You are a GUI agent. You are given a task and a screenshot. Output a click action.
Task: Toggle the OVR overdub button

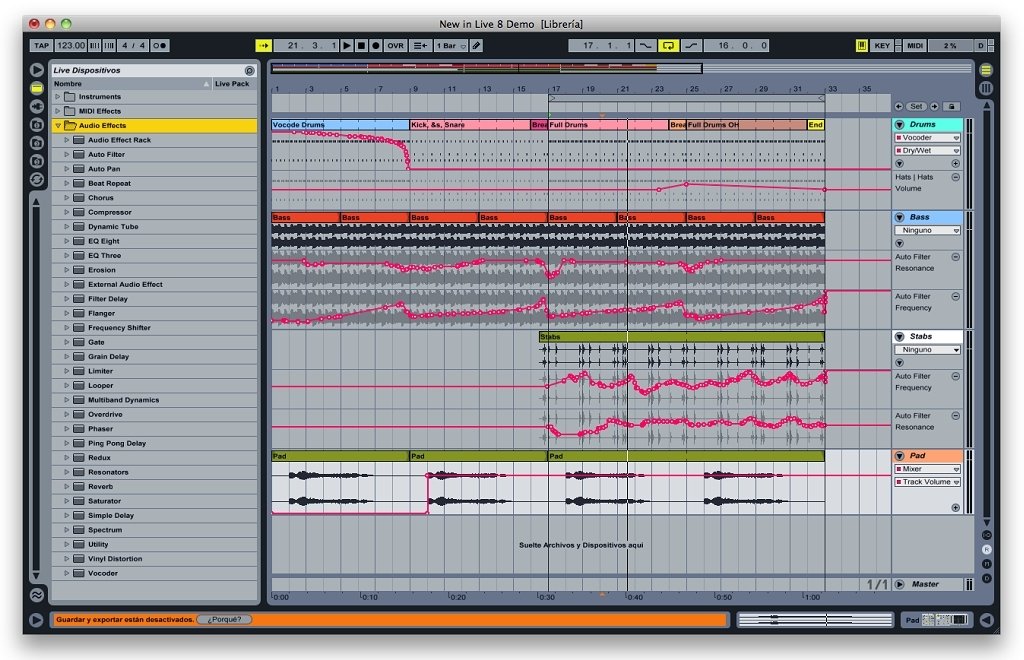395,46
